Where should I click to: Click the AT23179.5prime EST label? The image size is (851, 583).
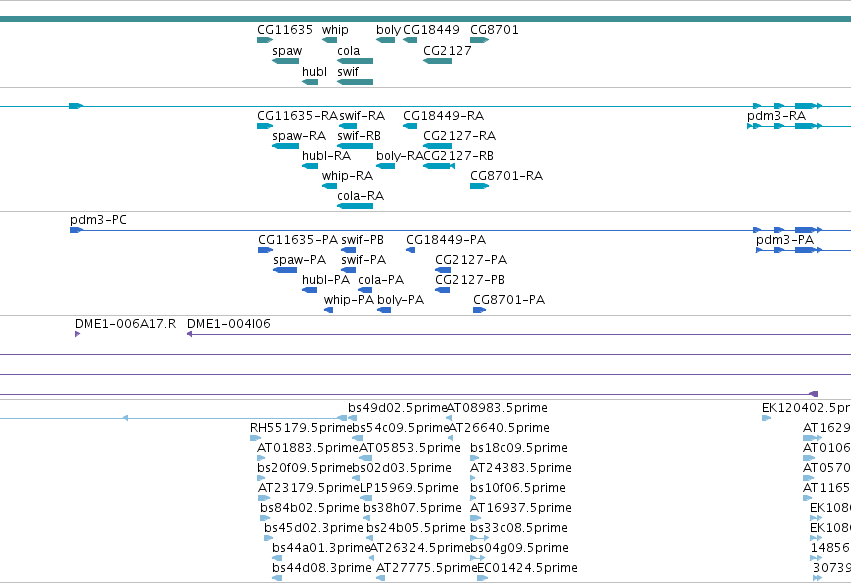click(309, 489)
